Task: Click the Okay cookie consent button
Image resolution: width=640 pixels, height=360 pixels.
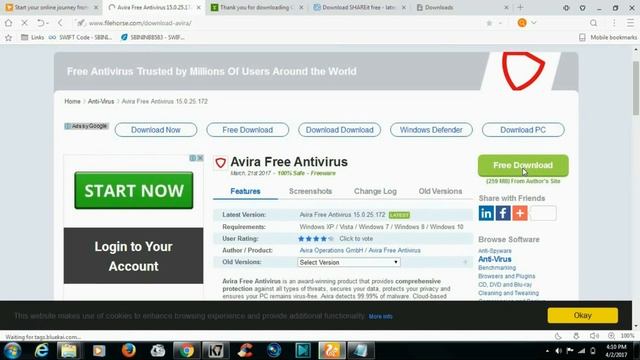Action: [582, 316]
